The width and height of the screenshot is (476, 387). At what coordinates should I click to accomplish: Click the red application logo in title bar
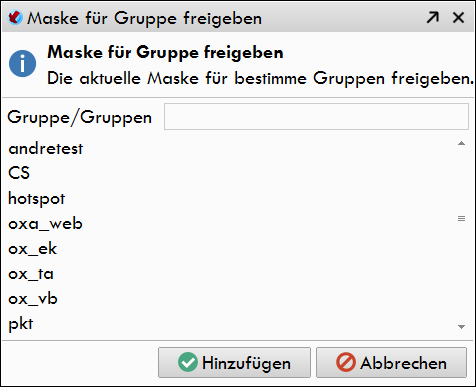(15, 17)
